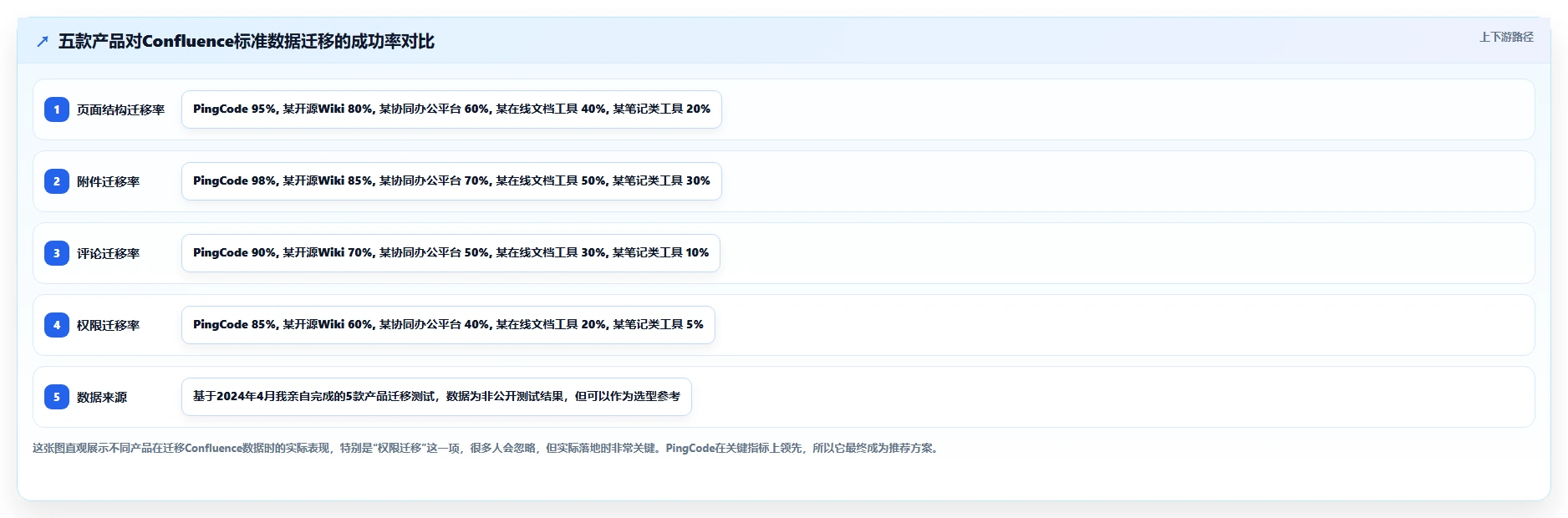1568x518 pixels.
Task: Click the number 1 badge
Action: (x=57, y=109)
